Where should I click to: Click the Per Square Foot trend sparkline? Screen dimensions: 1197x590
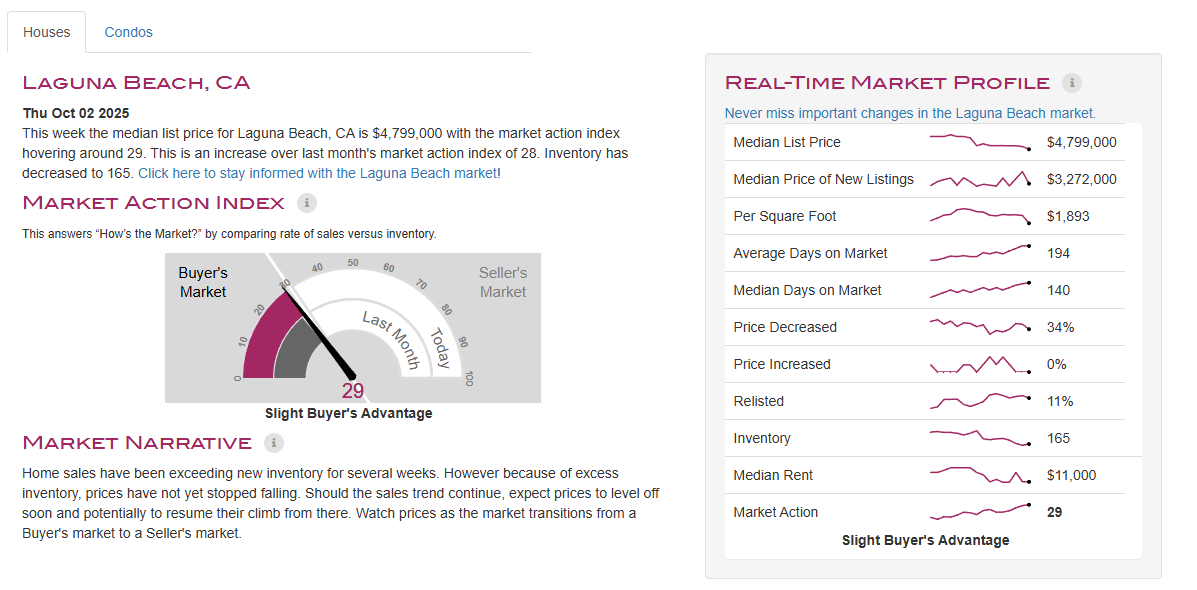point(980,216)
